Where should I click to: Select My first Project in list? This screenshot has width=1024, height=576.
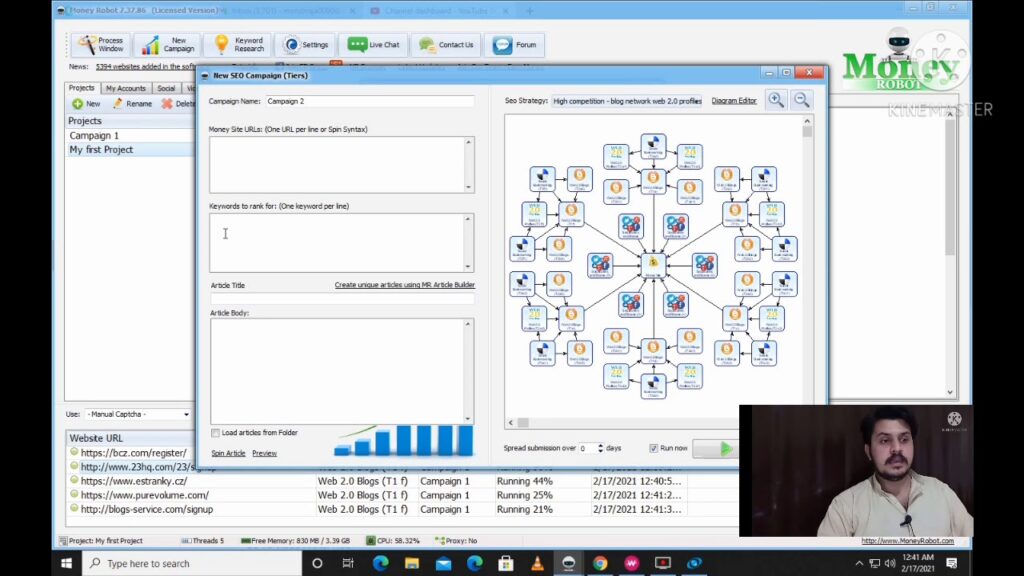tap(129, 150)
